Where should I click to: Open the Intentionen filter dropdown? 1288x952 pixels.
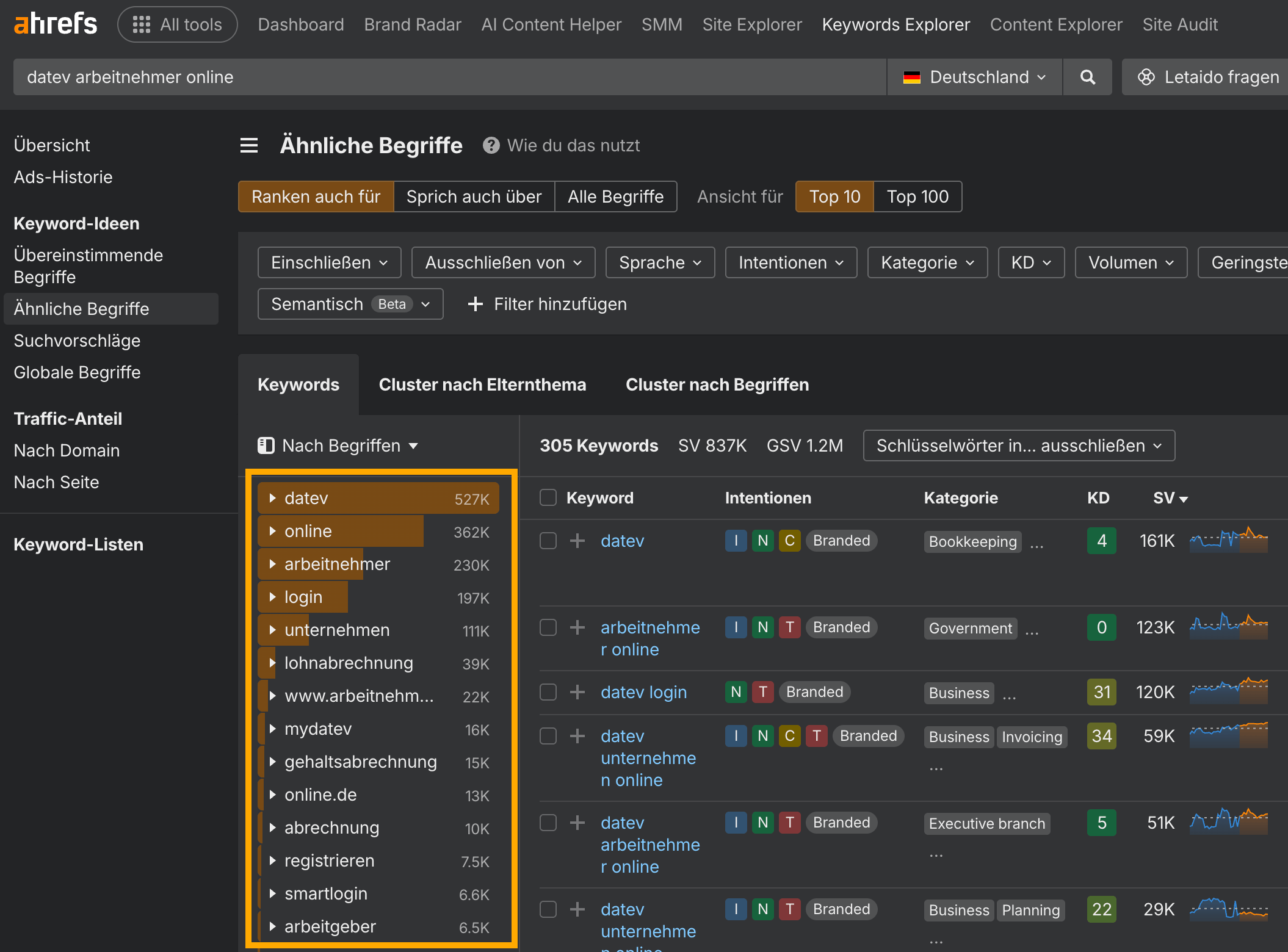[x=791, y=262]
